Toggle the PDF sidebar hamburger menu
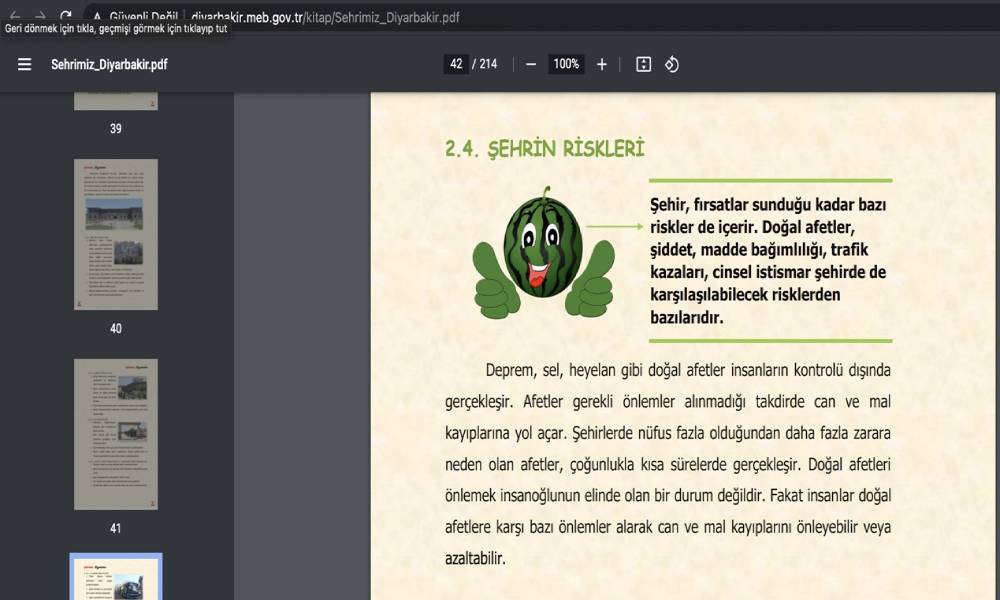1000x600 pixels. click(x=24, y=64)
